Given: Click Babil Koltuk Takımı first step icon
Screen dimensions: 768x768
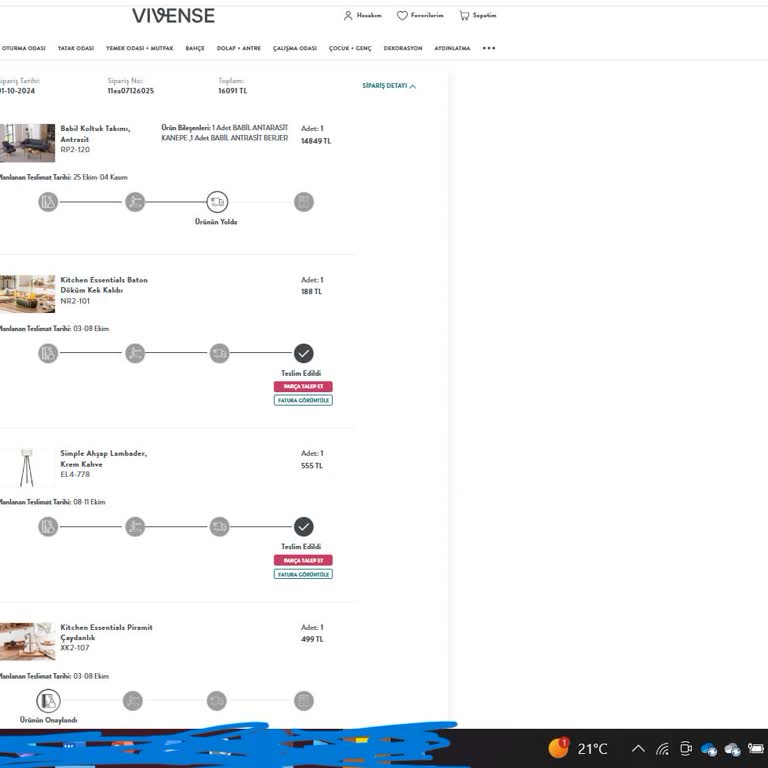Looking at the screenshot, I should pos(48,202).
